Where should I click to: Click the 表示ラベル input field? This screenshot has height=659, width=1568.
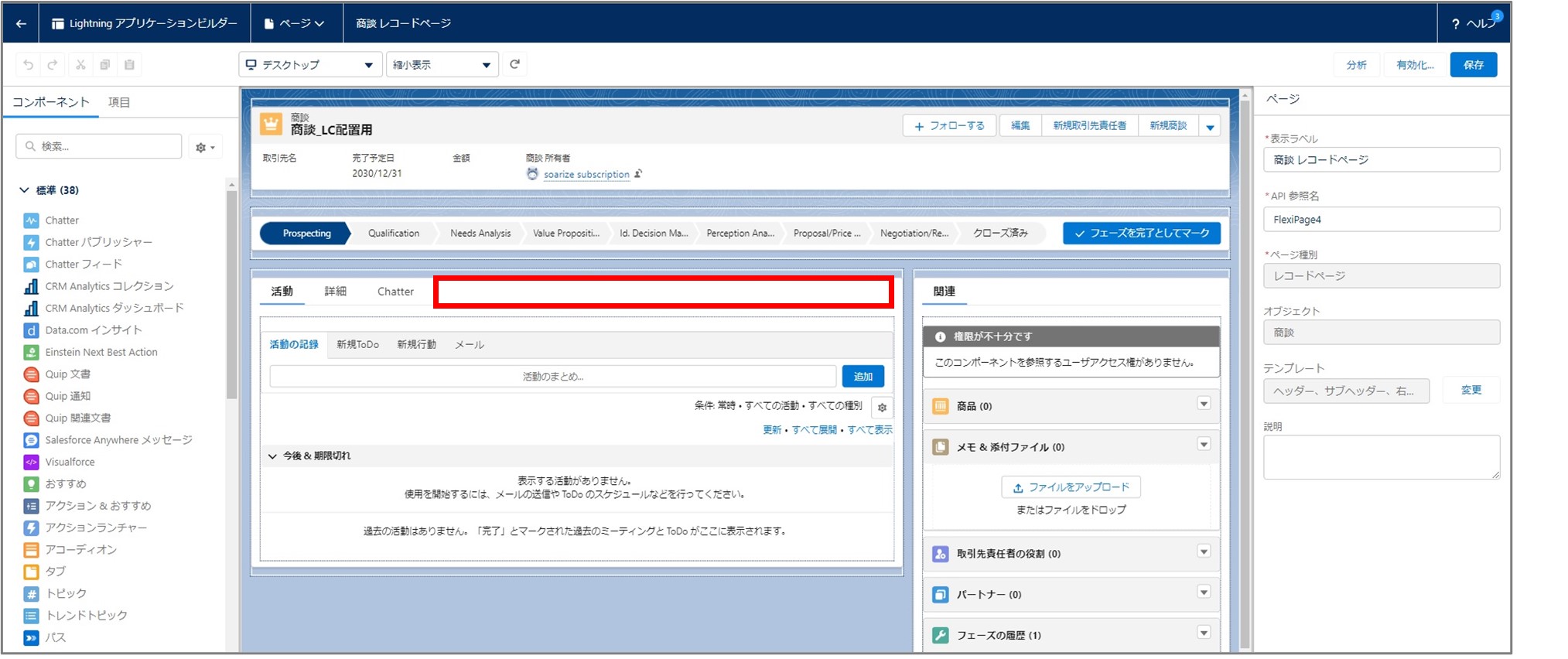[x=1382, y=160]
